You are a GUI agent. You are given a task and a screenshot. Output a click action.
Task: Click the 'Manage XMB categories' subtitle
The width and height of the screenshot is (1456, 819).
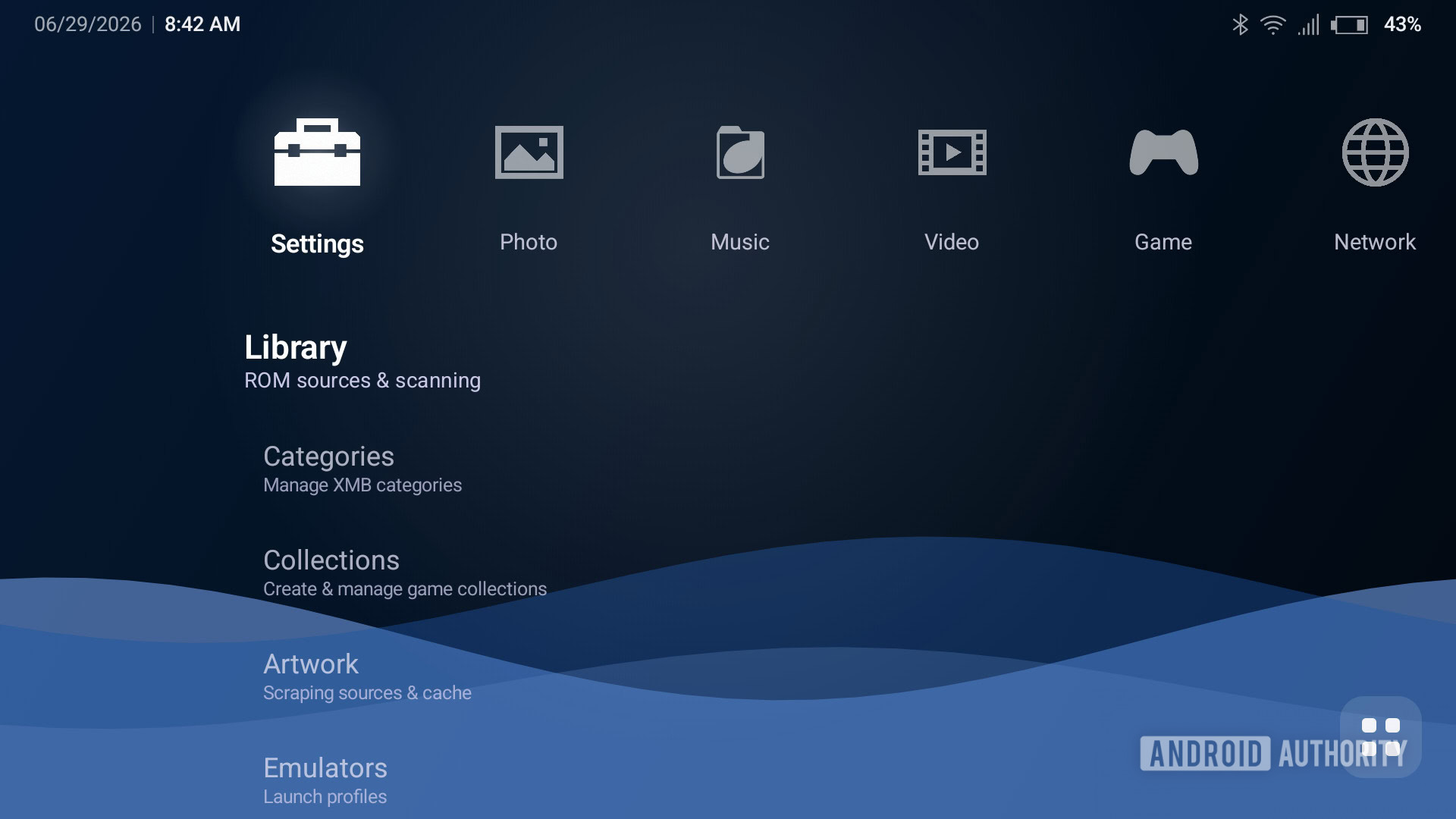pyautogui.click(x=362, y=485)
